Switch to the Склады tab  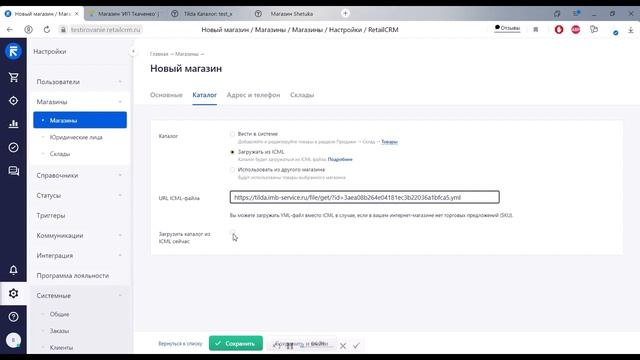coord(302,95)
